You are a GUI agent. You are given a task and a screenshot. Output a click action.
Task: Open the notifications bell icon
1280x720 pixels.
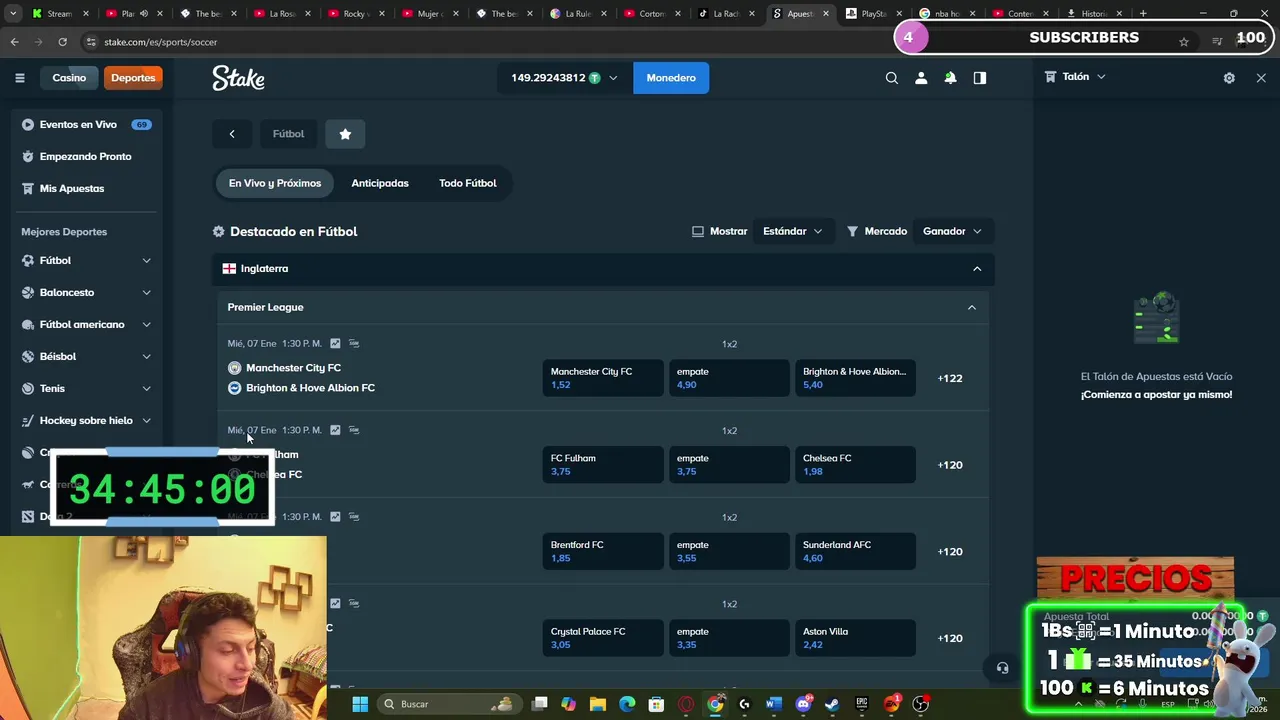click(950, 78)
